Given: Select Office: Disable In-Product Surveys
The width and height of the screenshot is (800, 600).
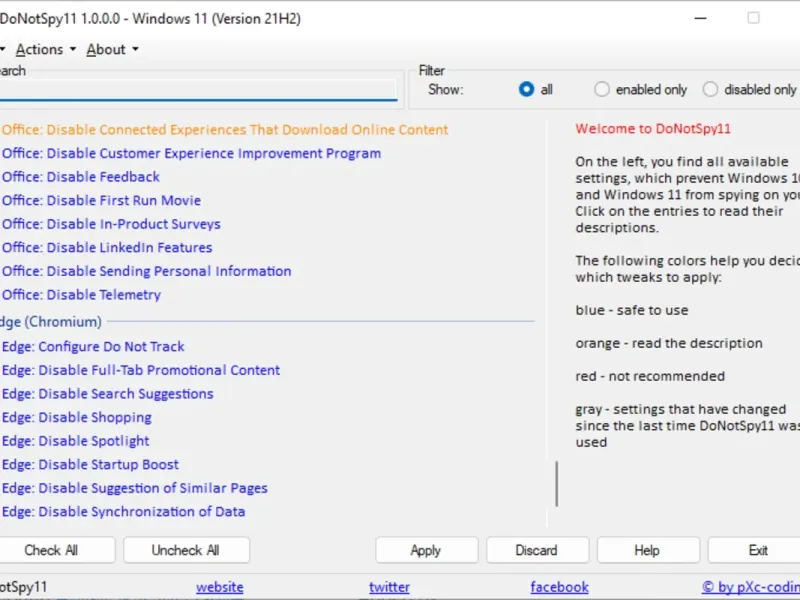Looking at the screenshot, I should (111, 224).
